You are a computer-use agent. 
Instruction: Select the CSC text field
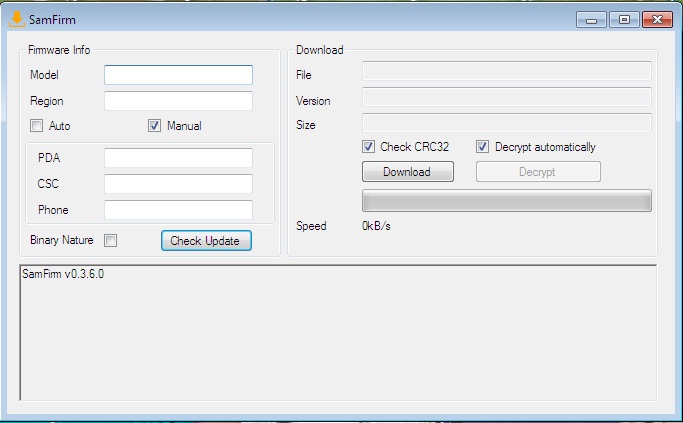pos(178,184)
